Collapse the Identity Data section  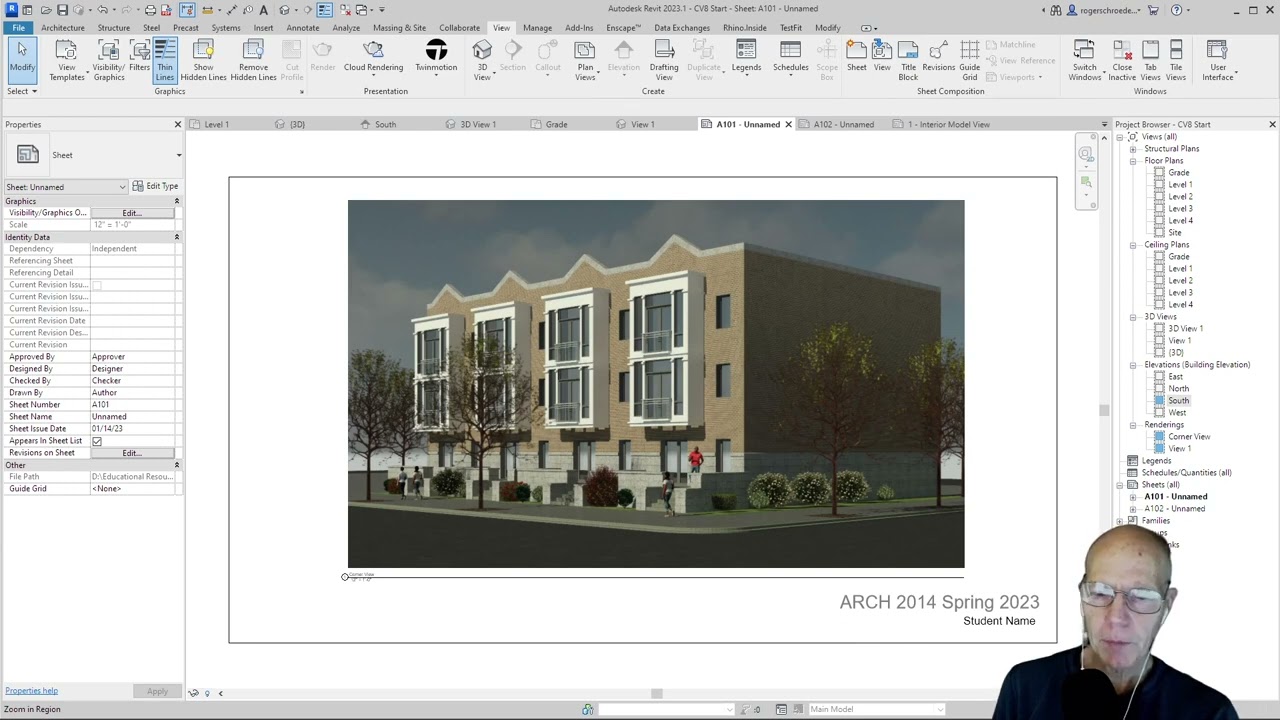pos(177,237)
